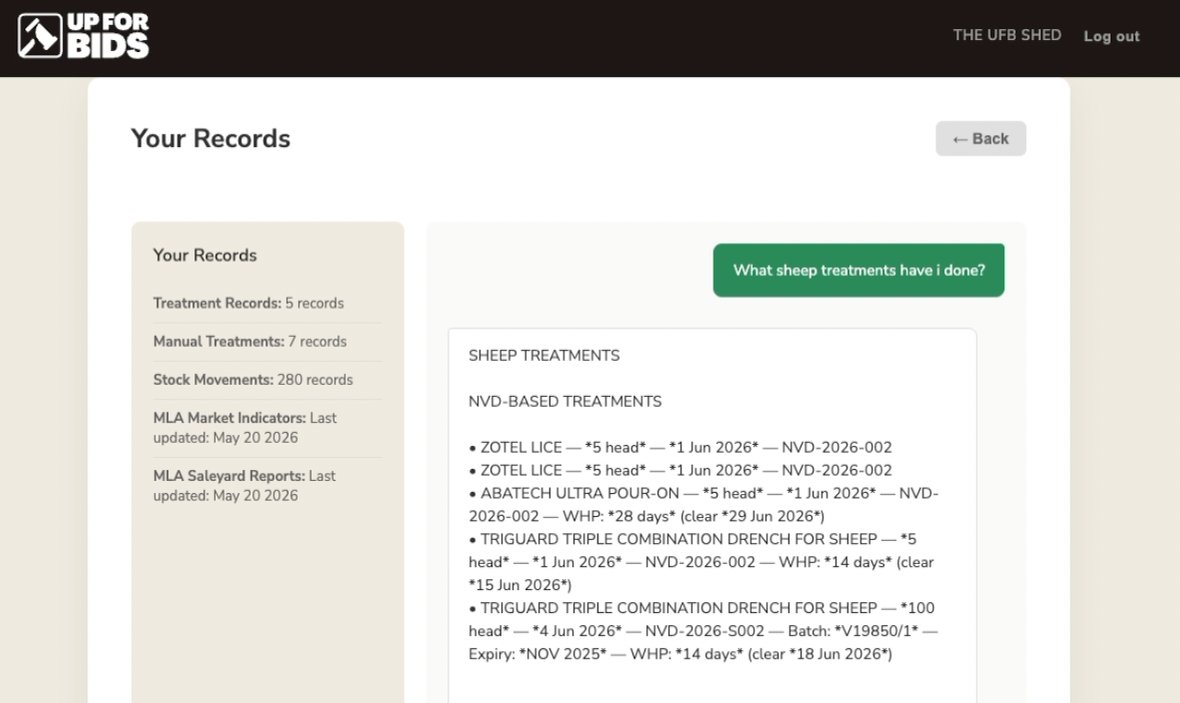Click the Batch V19850/1 expiry line
The image size is (1180, 703).
pyautogui.click(x=680, y=654)
